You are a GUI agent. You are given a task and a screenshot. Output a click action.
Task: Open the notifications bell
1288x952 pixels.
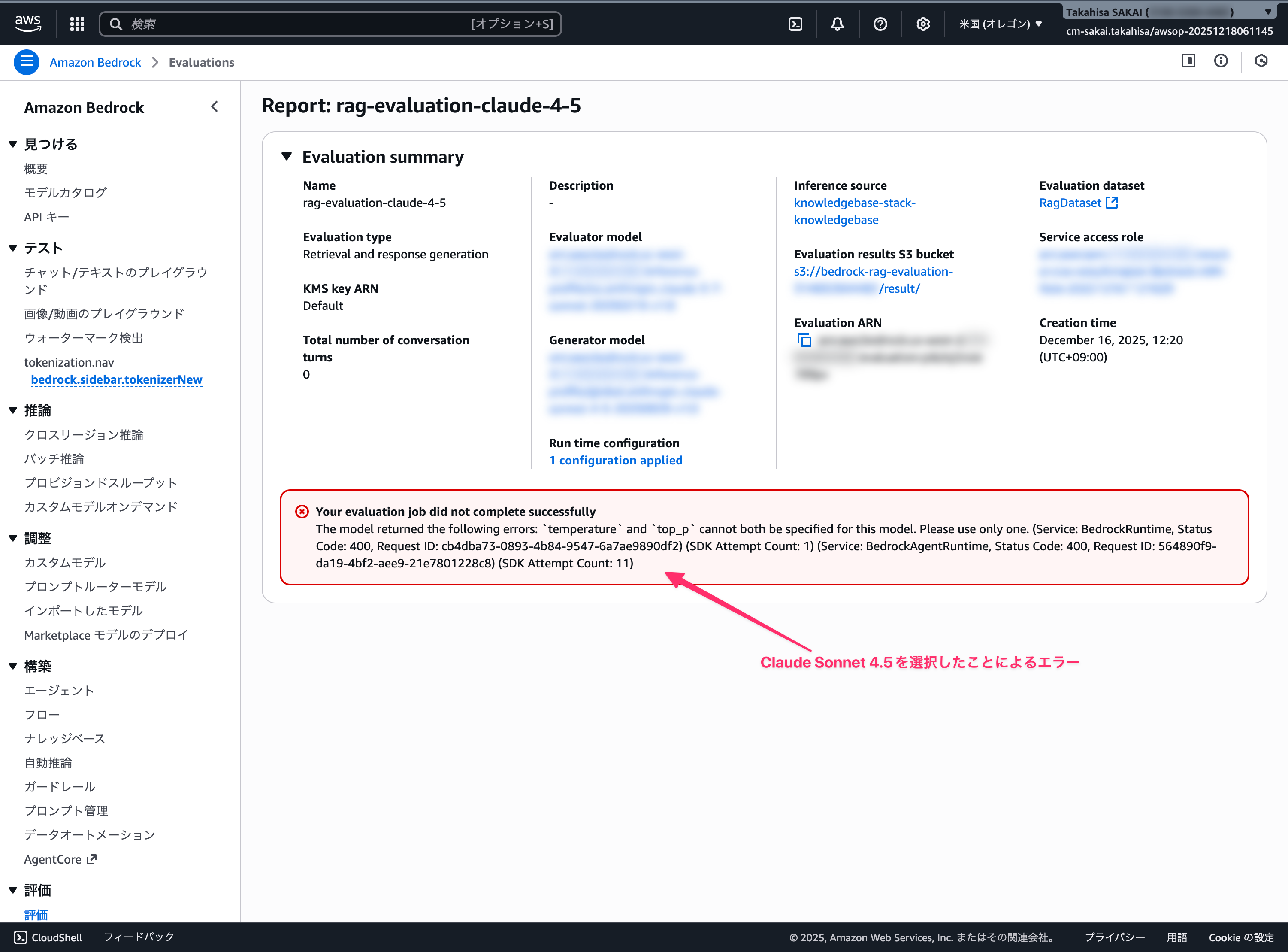[837, 24]
